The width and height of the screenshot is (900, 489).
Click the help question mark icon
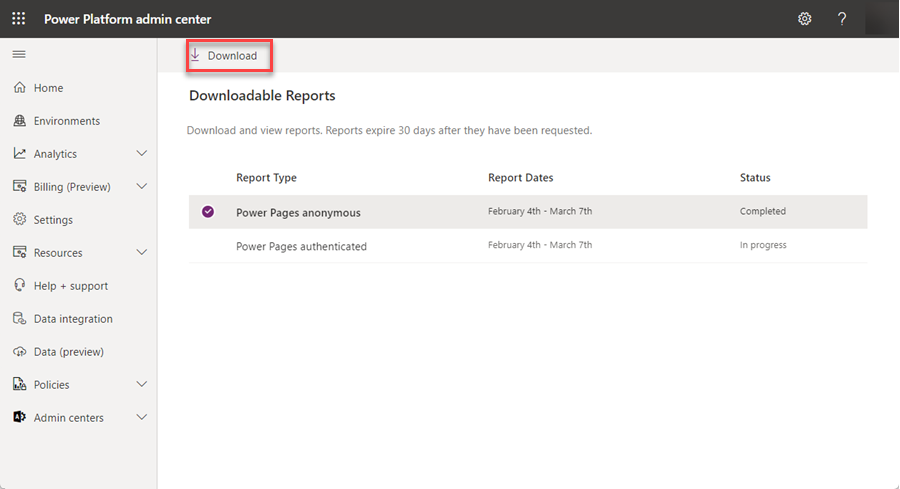point(843,19)
